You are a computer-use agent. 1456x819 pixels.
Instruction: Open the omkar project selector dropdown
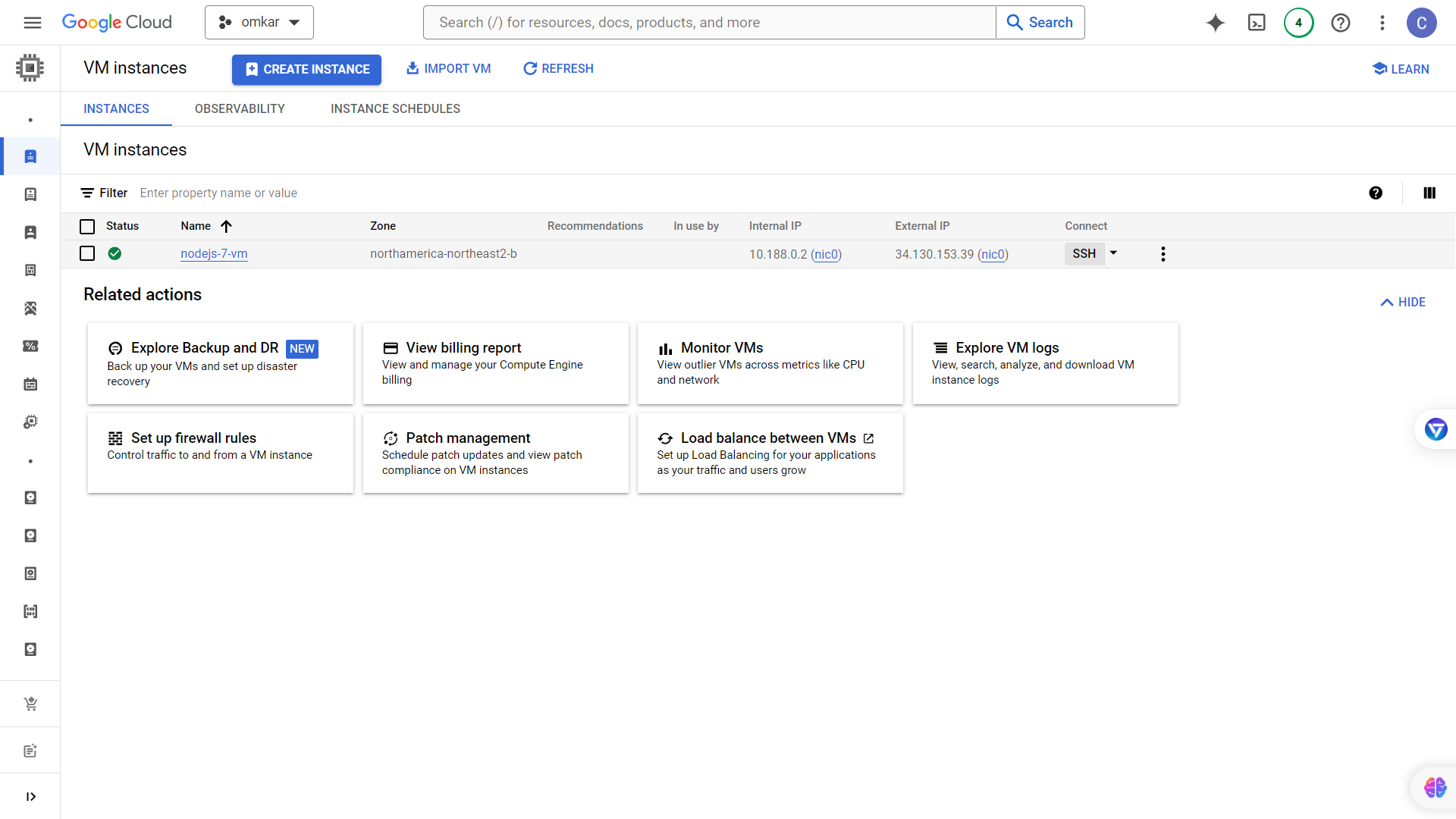click(x=259, y=23)
